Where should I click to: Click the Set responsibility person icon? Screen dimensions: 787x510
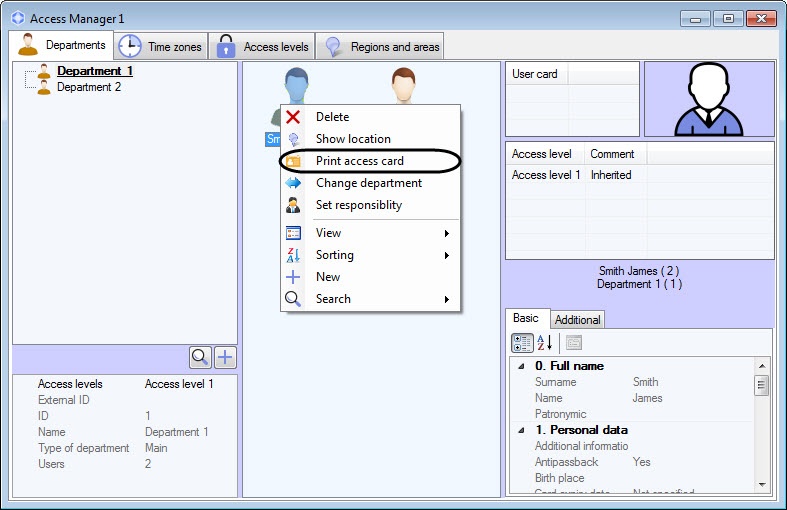point(293,205)
